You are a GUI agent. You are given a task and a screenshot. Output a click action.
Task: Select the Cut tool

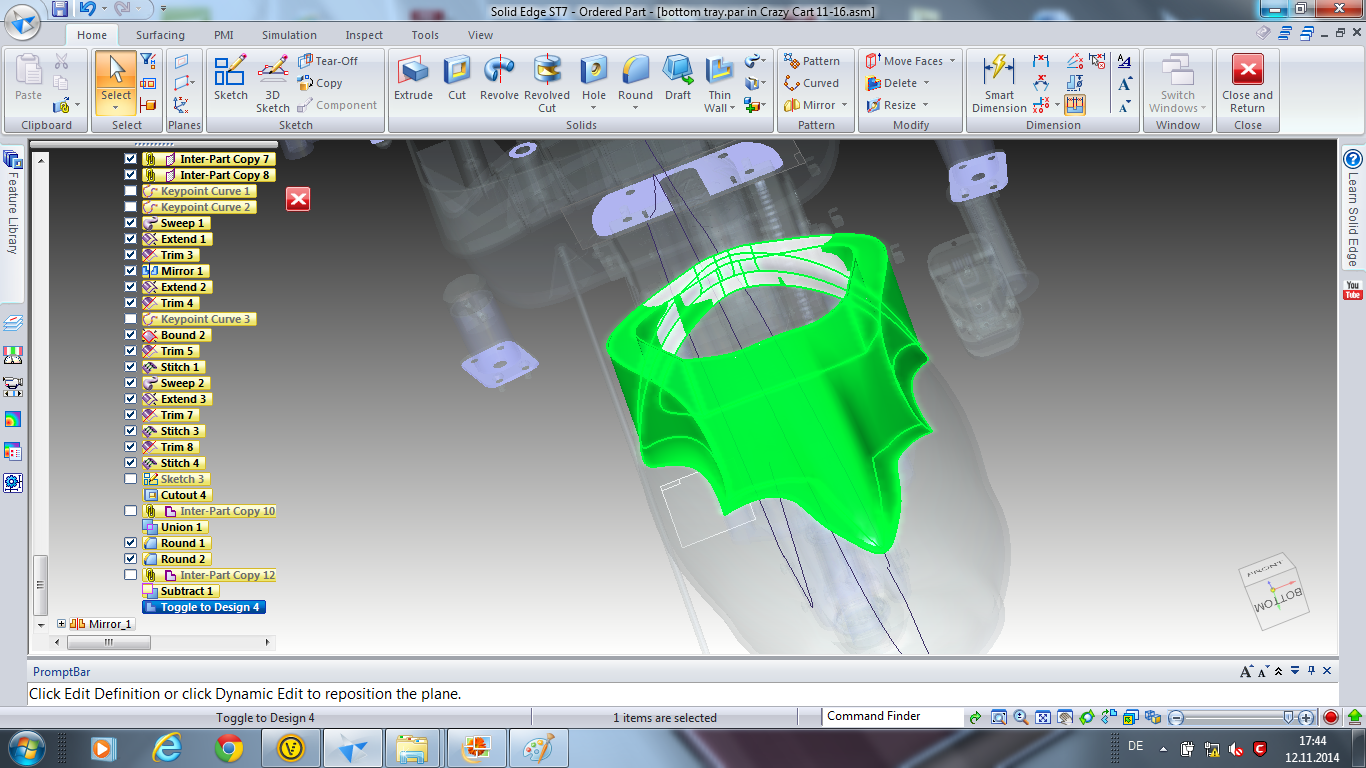coord(457,79)
